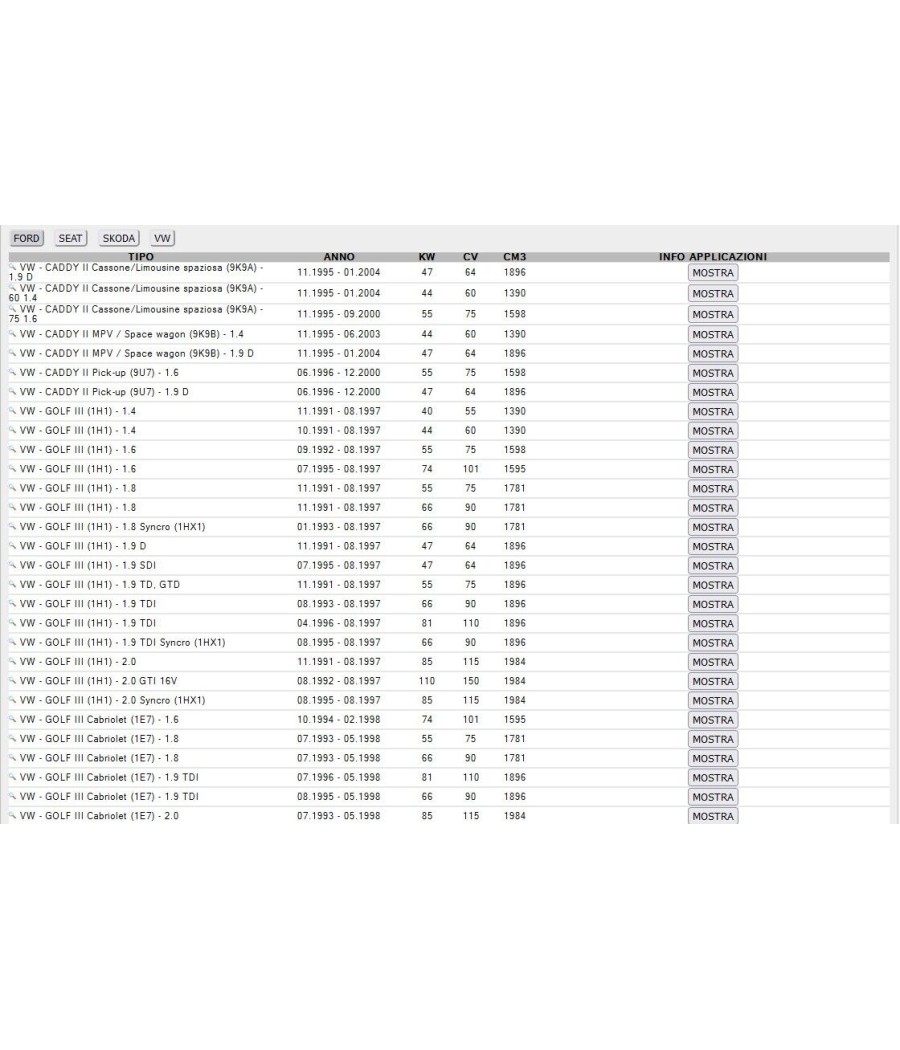
Task: Open magnifier for GOLF III 1.9 TD, GTD
Action: (x=13, y=585)
